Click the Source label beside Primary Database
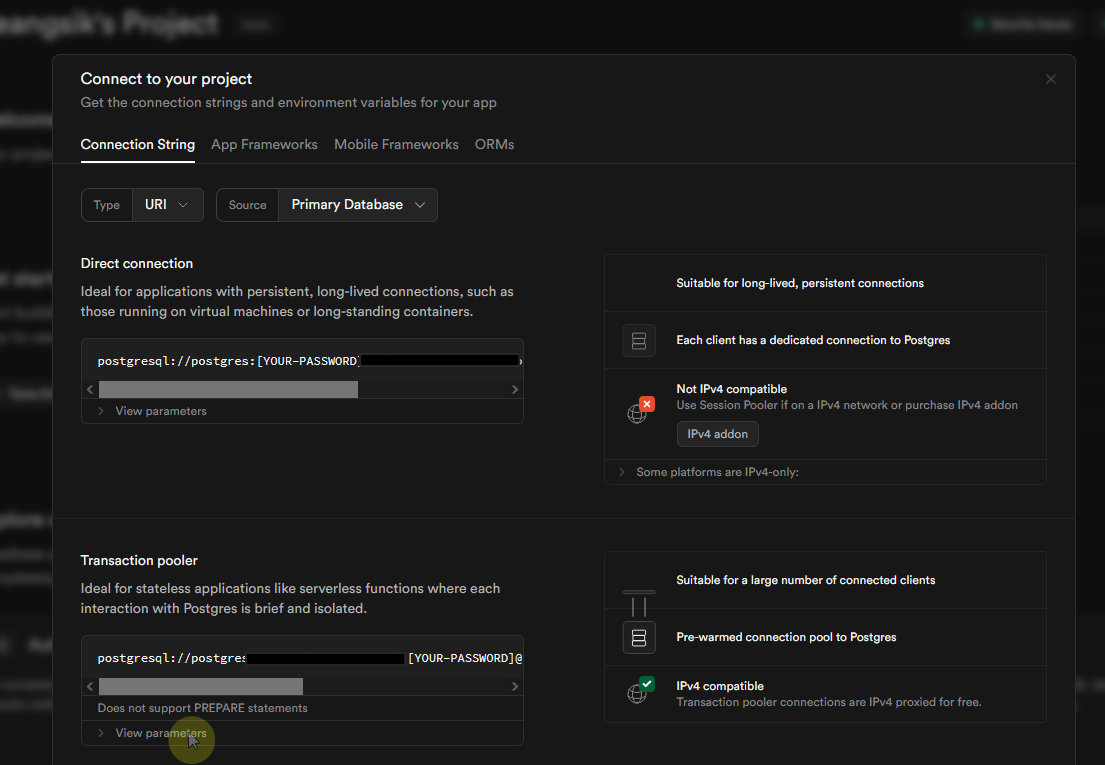This screenshot has height=765, width=1105. [x=247, y=205]
